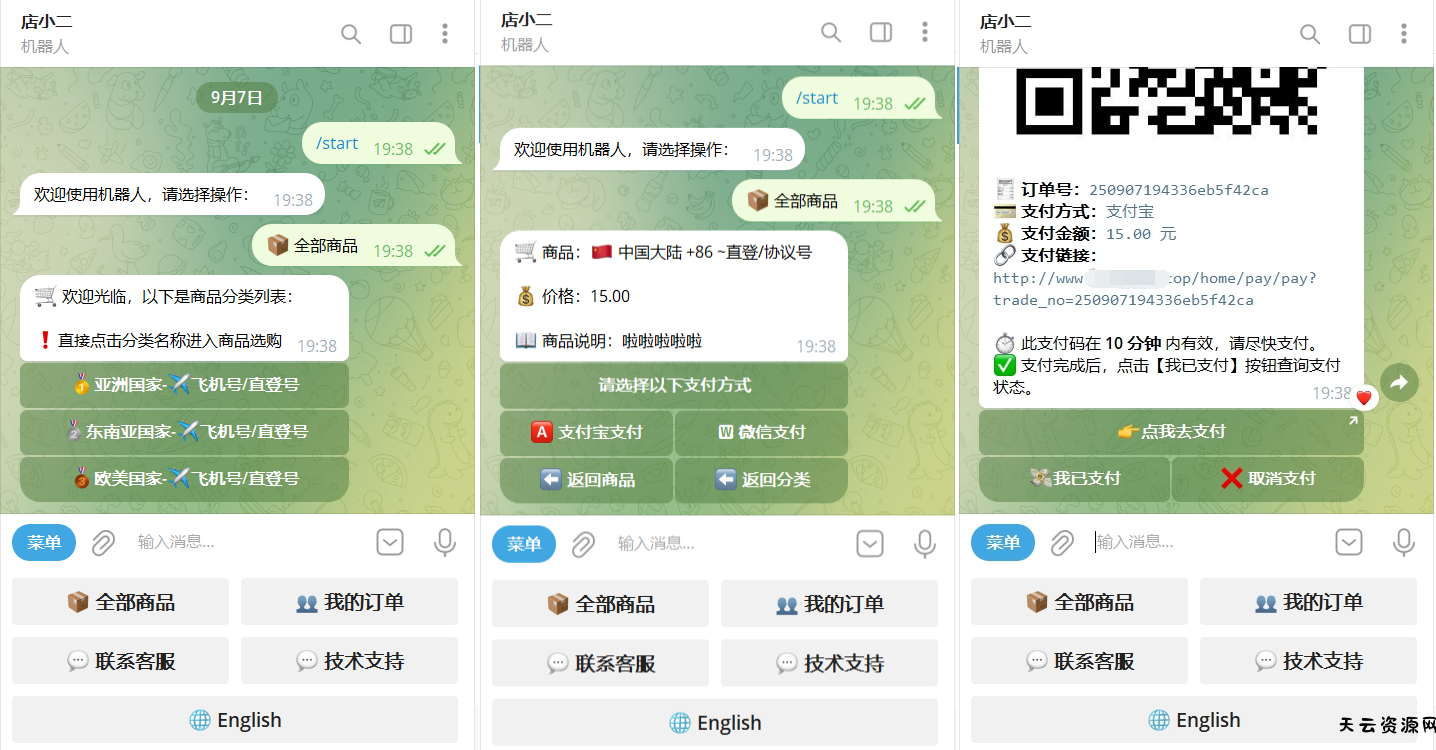Expand 亚洲国家 飞机号/直登号 category
Screen dimensions: 1436x750
point(183,386)
